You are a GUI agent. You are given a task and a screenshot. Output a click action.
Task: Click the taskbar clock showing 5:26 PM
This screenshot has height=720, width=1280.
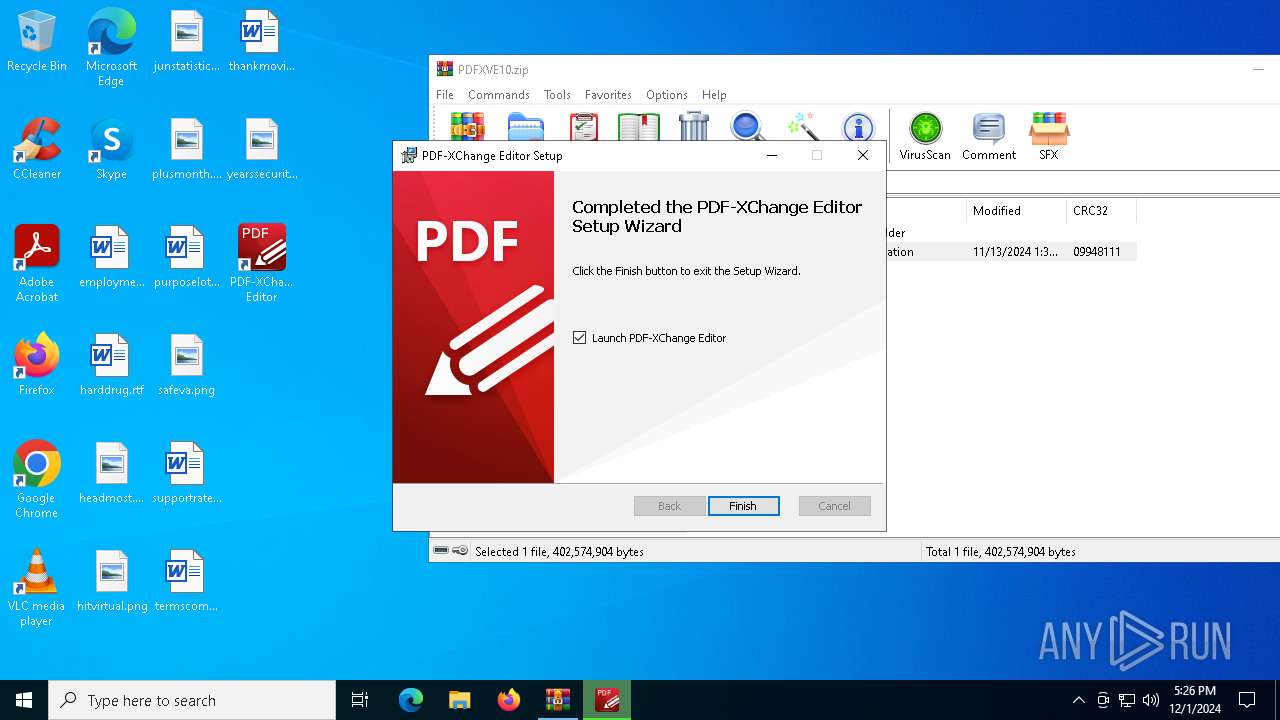tap(1195, 700)
